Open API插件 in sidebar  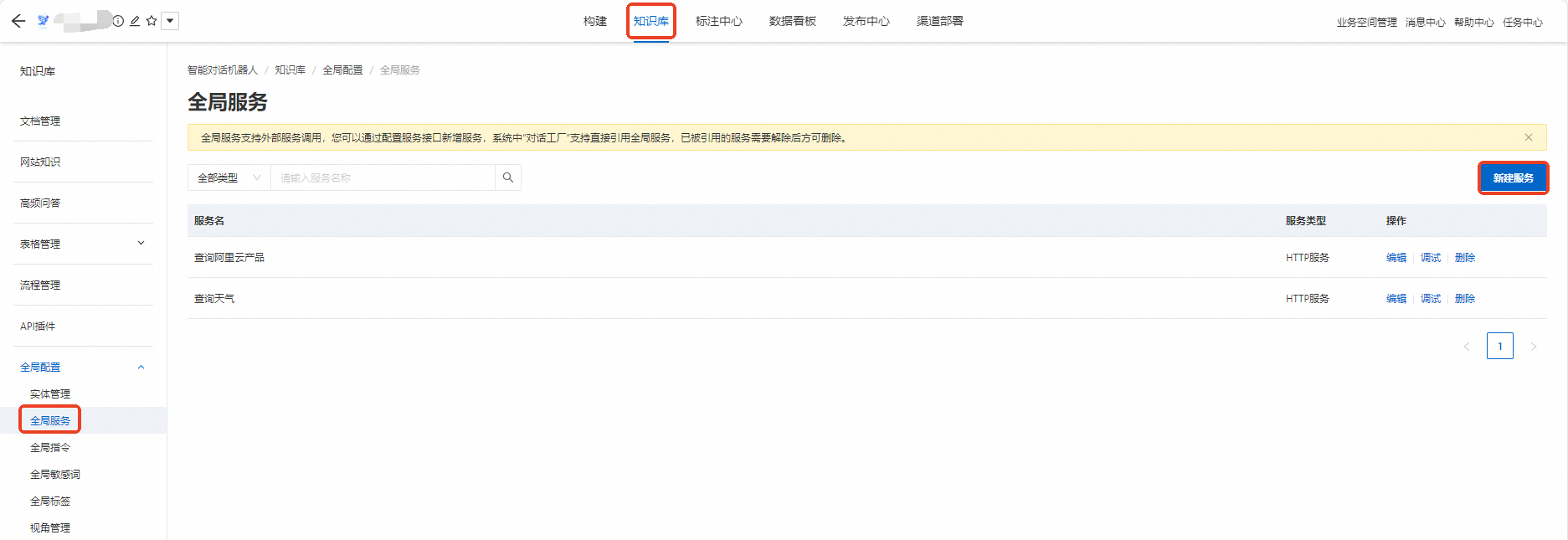tap(38, 327)
